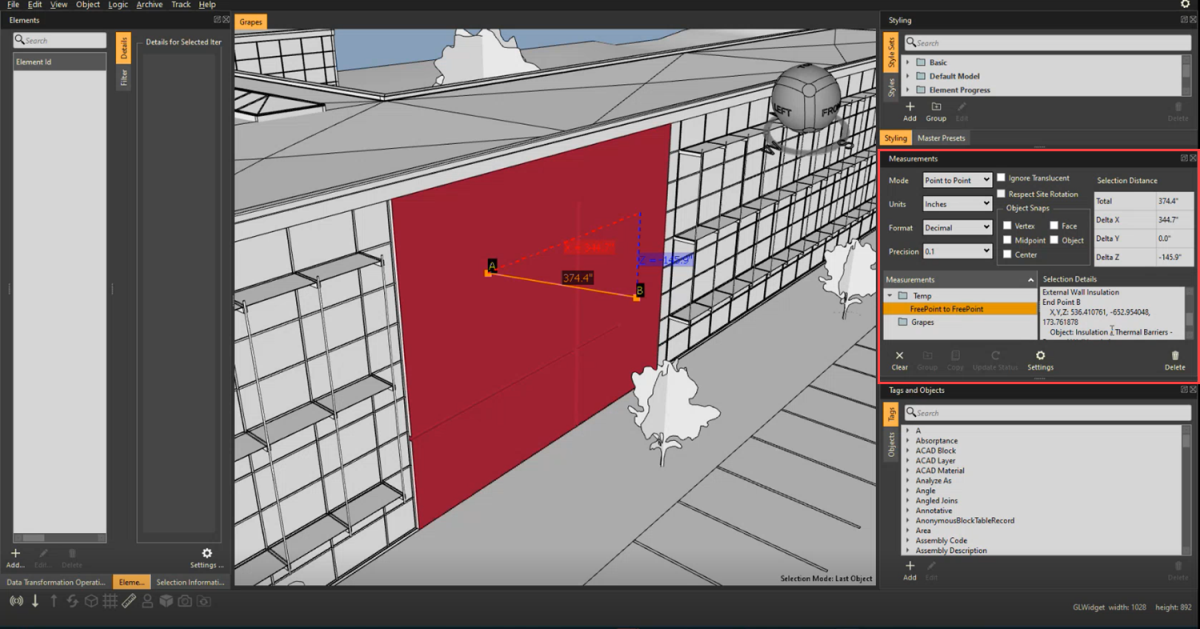Switch to the Filter vertical tab in Elements
The height and width of the screenshot is (629, 1200).
[x=124, y=78]
